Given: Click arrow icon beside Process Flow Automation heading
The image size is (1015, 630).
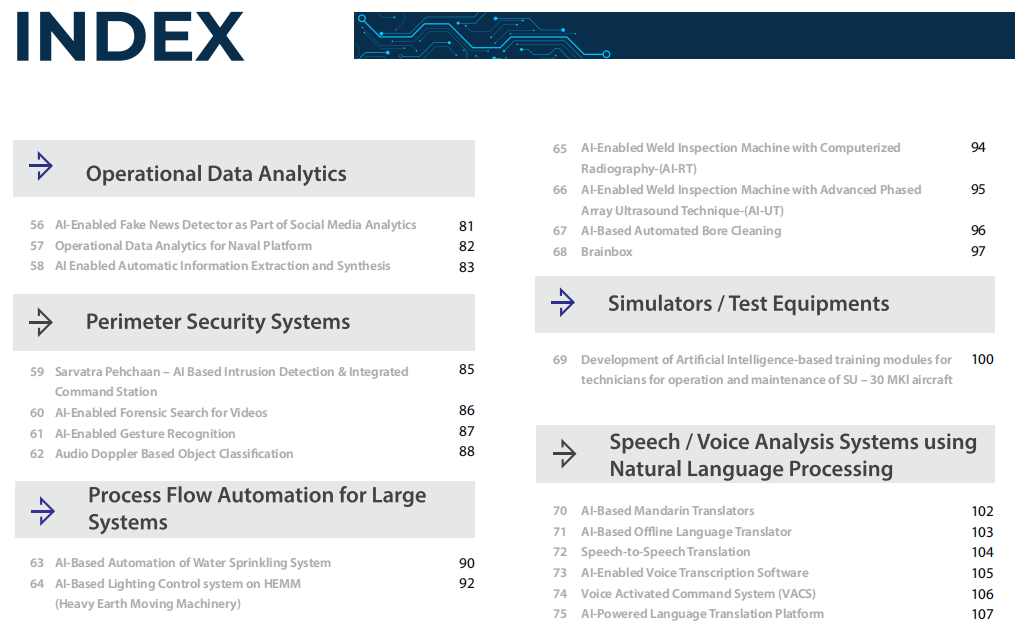Looking at the screenshot, I should (43, 511).
